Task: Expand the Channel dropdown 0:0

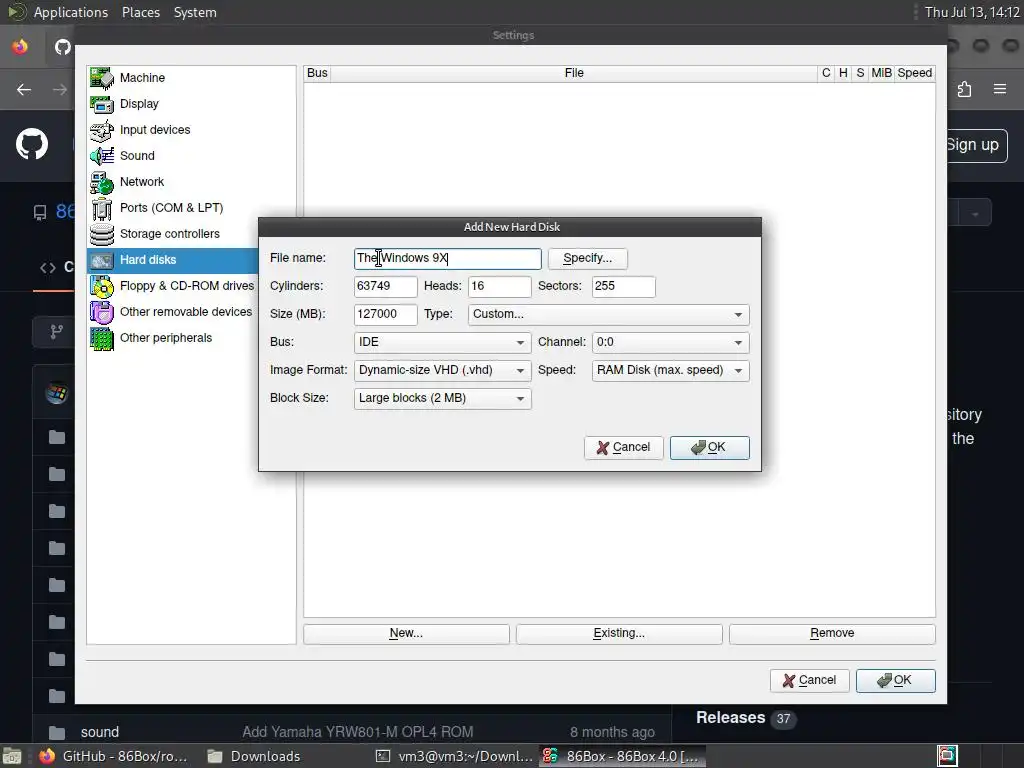Action: (670, 342)
